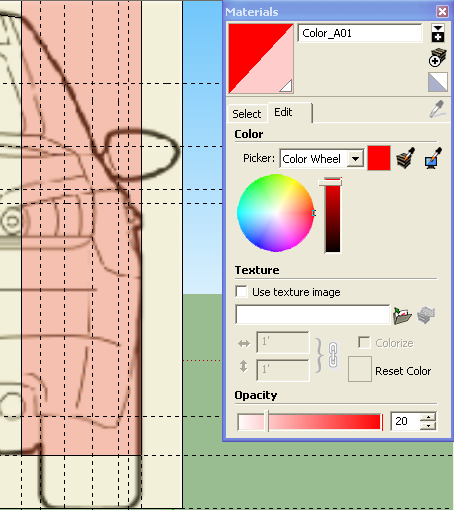Match color on screen icon
This screenshot has height=510, width=454.
(x=433, y=158)
